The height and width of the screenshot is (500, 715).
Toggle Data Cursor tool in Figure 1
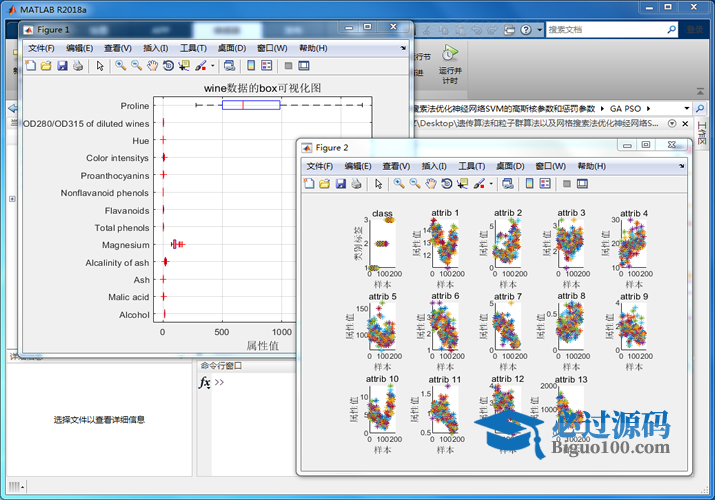(184, 66)
